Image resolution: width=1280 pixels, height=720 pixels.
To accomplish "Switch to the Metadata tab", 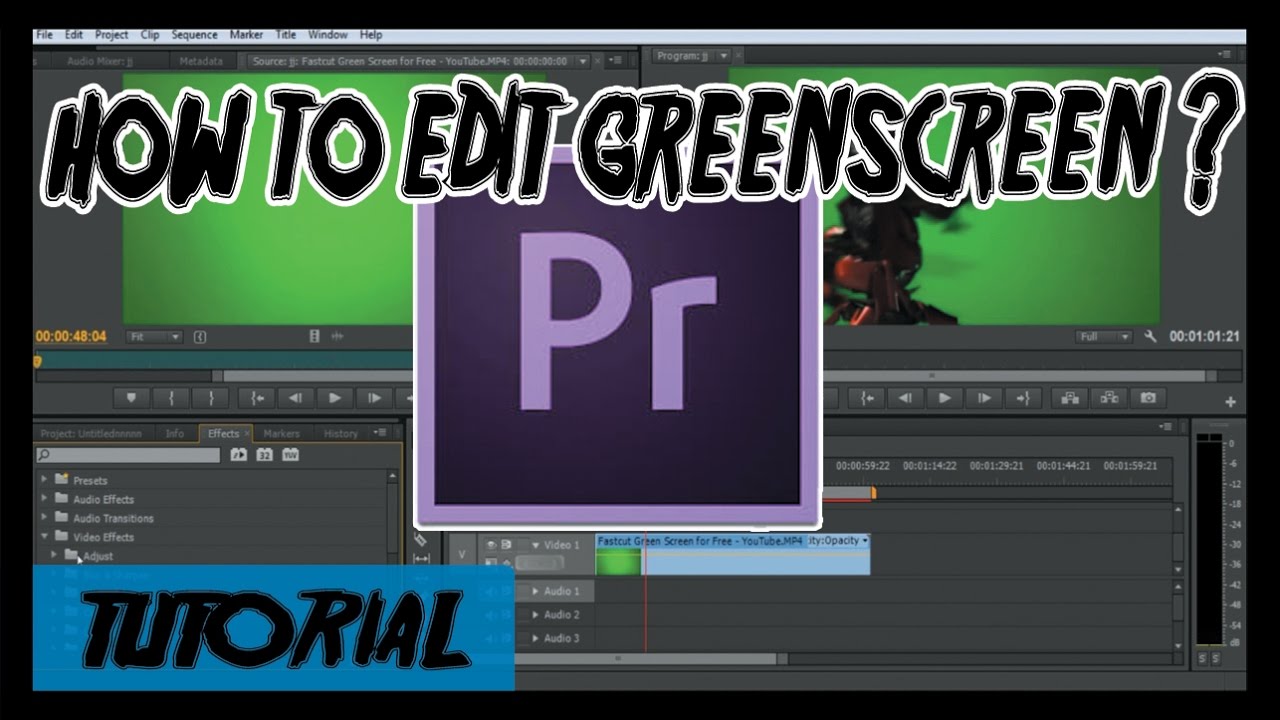I will (201, 61).
